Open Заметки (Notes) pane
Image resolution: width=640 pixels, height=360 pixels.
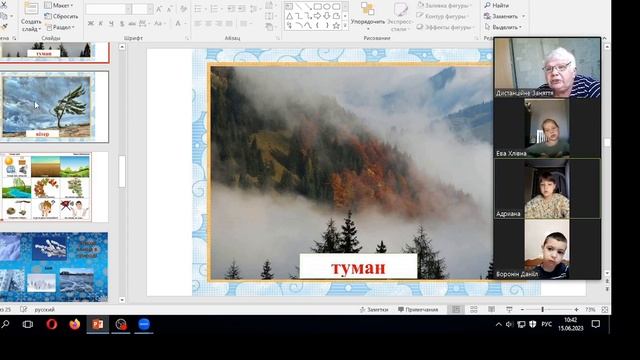(373, 310)
